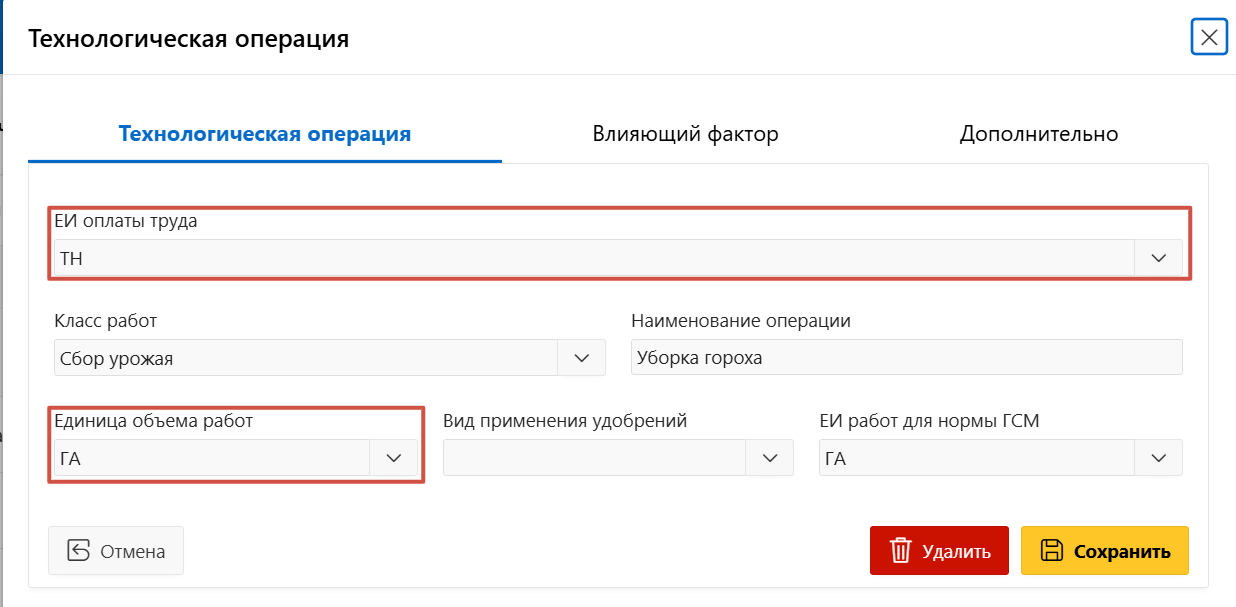Switch to the Влияющий фактор tab
The height and width of the screenshot is (607, 1236).
(x=685, y=134)
